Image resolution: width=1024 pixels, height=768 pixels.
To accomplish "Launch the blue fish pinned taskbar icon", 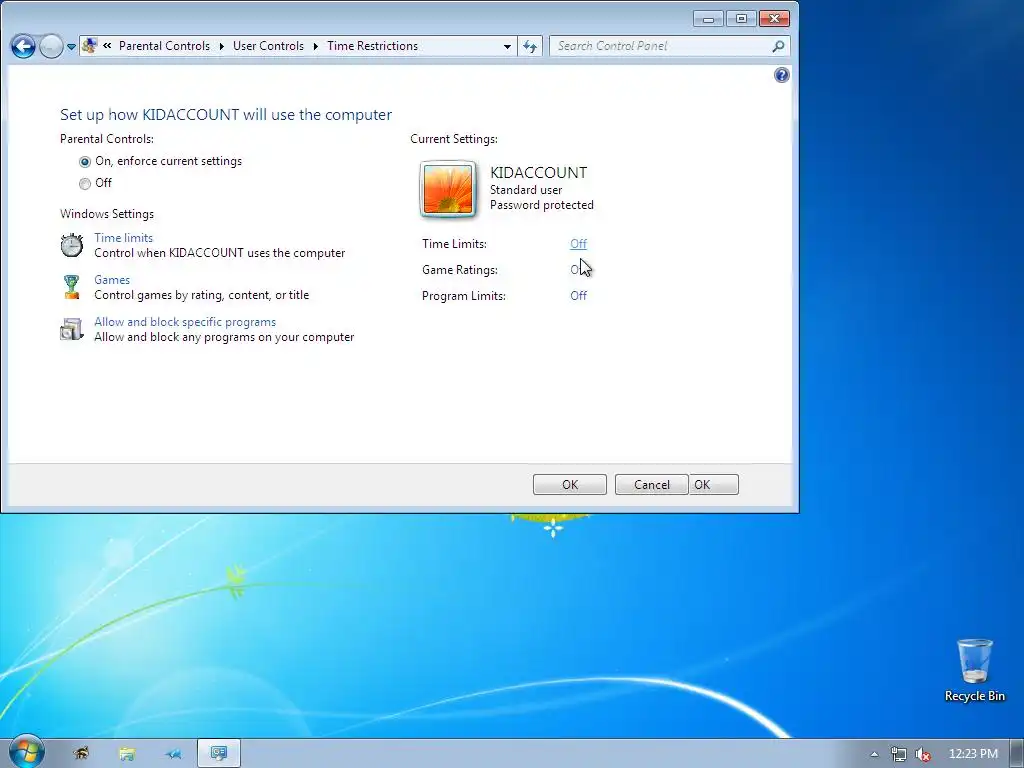I will (173, 754).
